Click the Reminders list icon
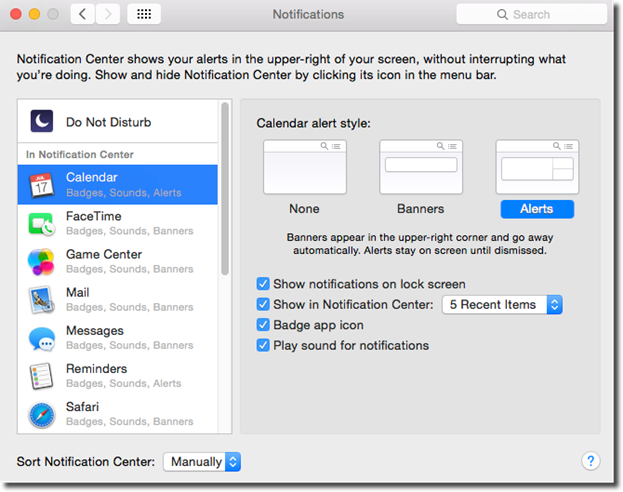The width and height of the screenshot is (623, 492). [x=41, y=376]
